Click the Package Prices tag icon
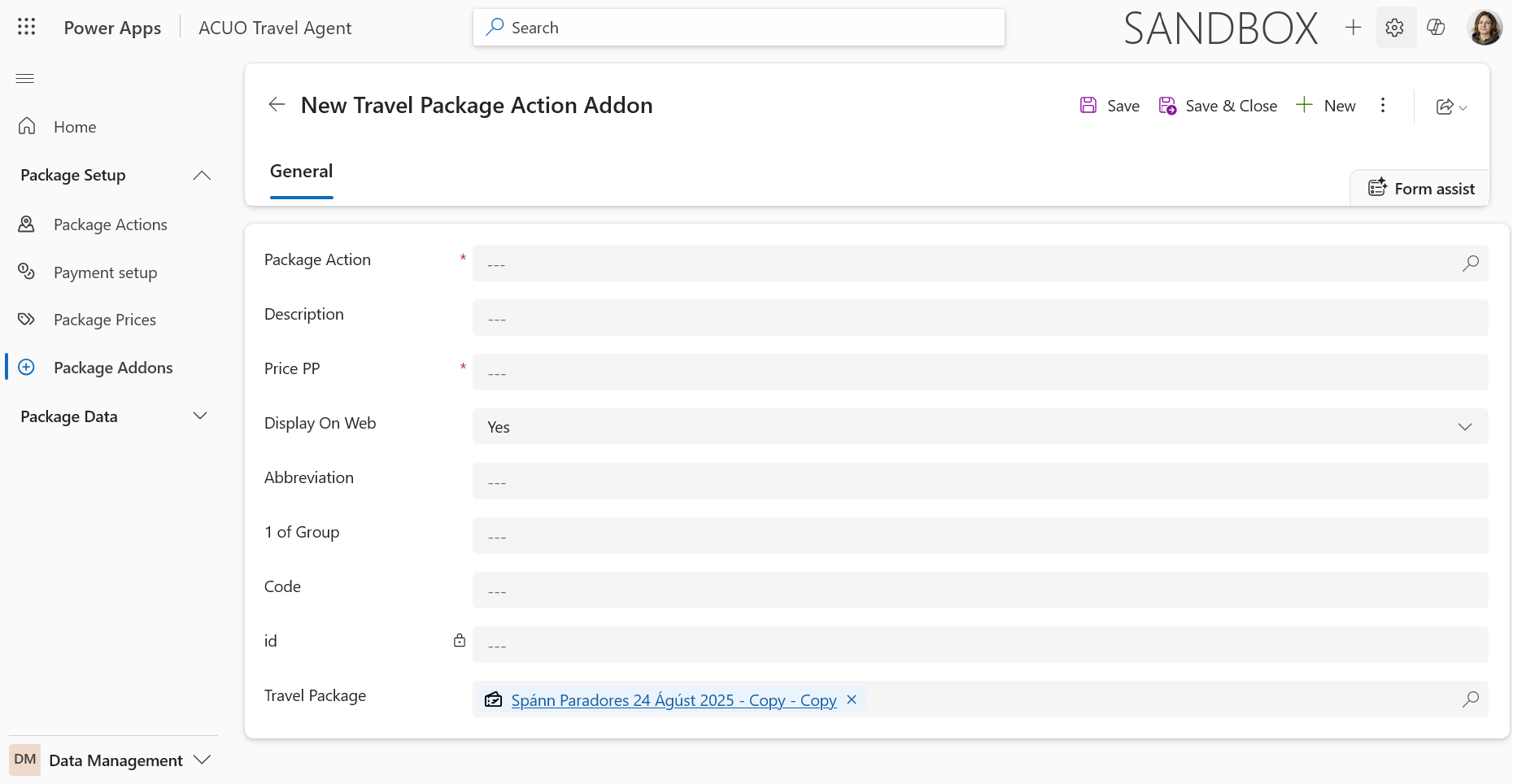Image resolution: width=1513 pixels, height=784 pixels. 27,319
